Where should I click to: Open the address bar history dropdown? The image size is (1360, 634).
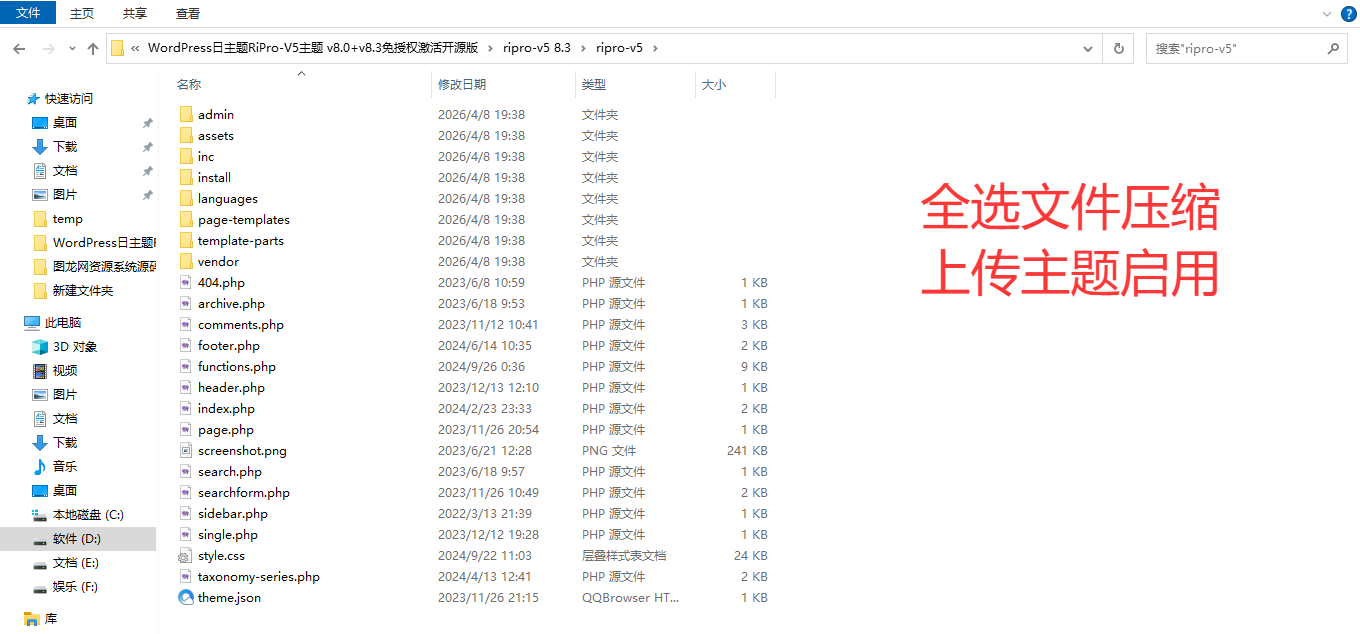[1089, 48]
